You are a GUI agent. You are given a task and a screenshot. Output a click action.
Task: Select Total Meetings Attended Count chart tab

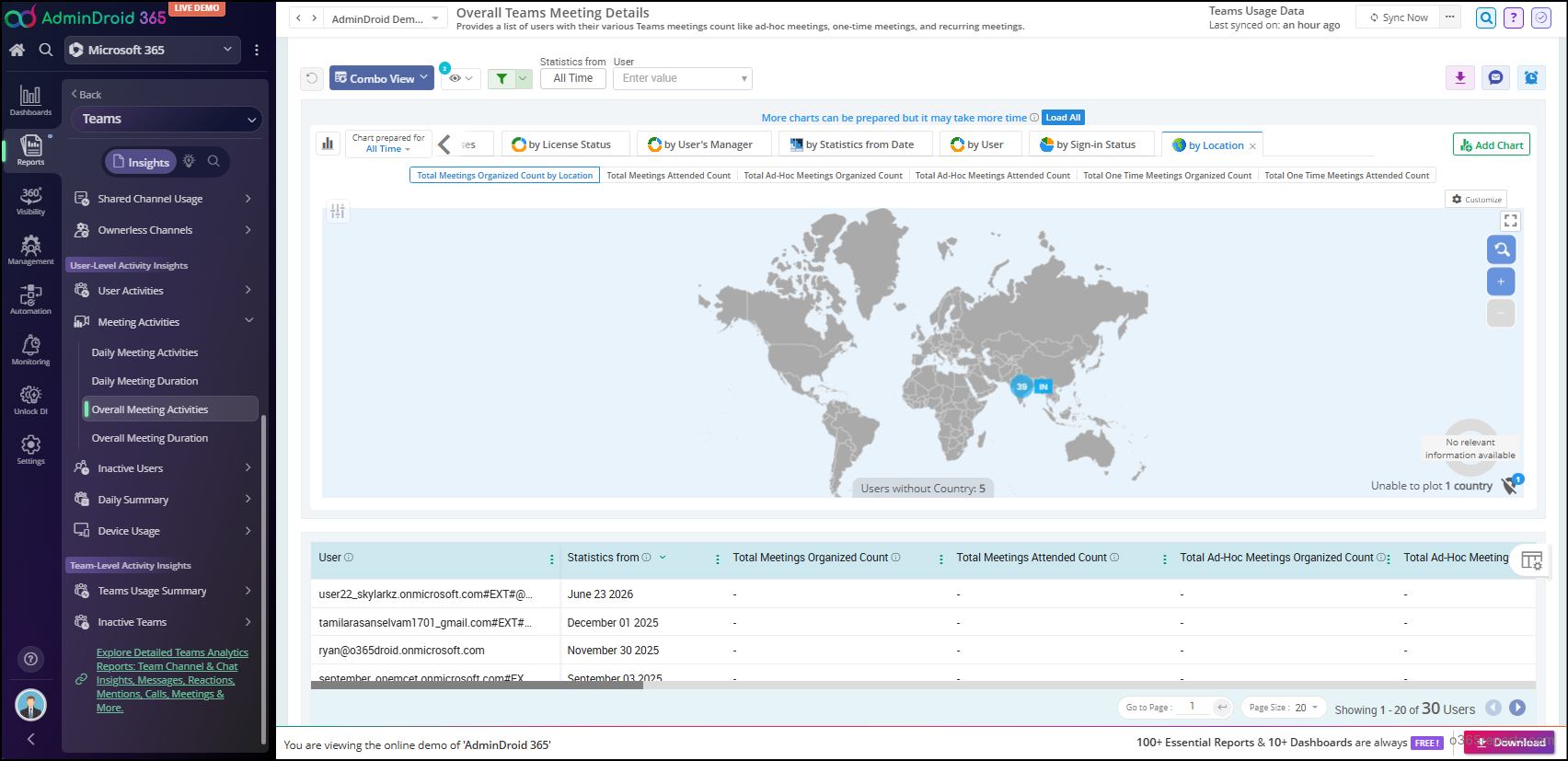(669, 176)
